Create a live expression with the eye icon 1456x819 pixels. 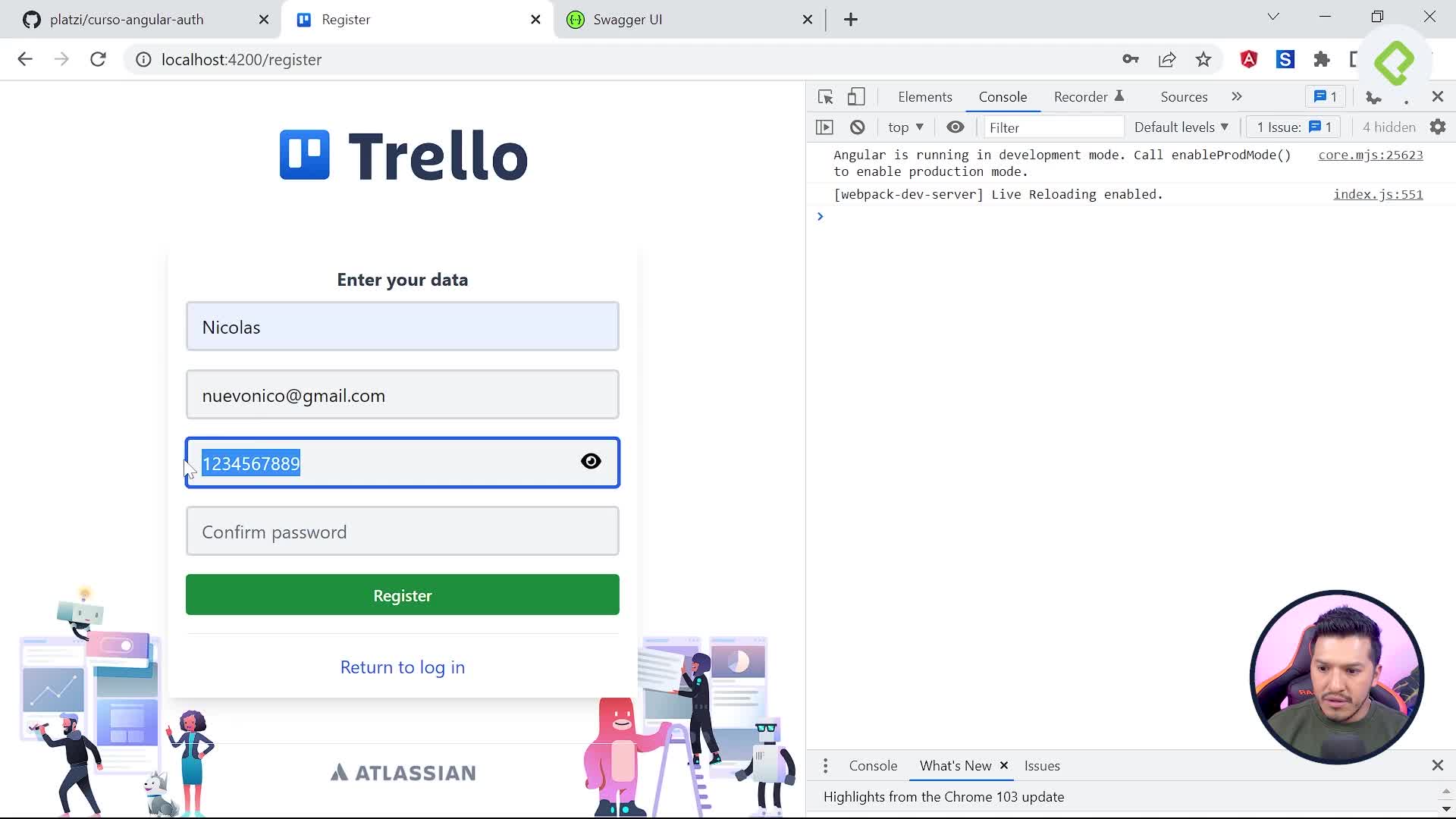[x=955, y=127]
